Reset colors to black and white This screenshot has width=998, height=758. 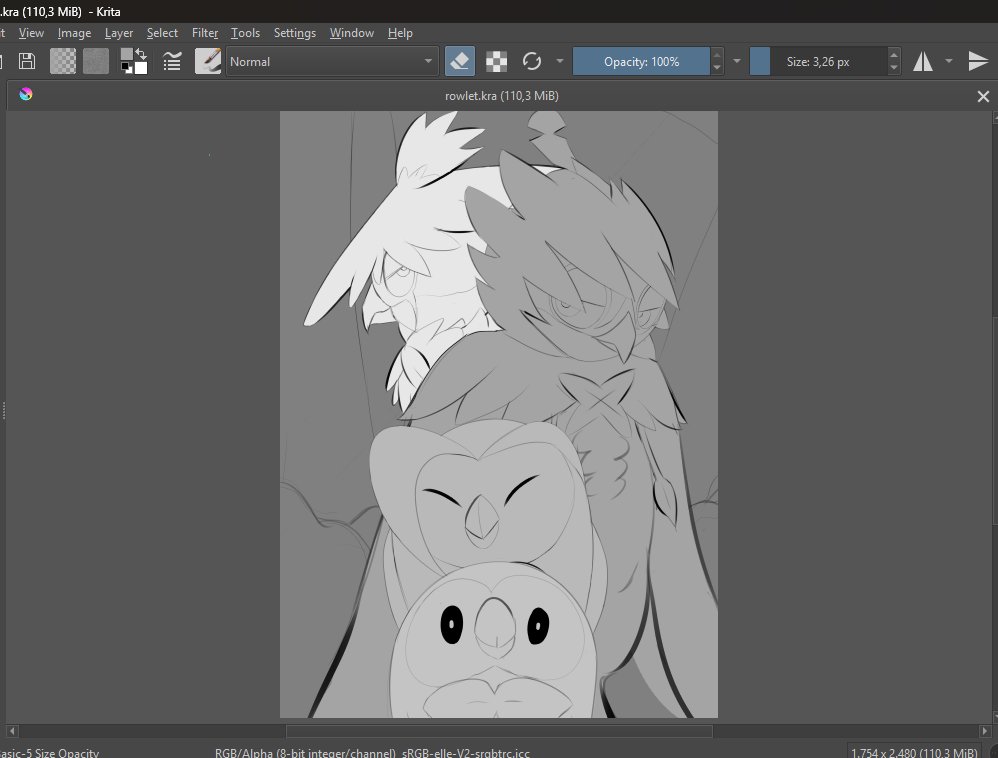click(x=126, y=67)
